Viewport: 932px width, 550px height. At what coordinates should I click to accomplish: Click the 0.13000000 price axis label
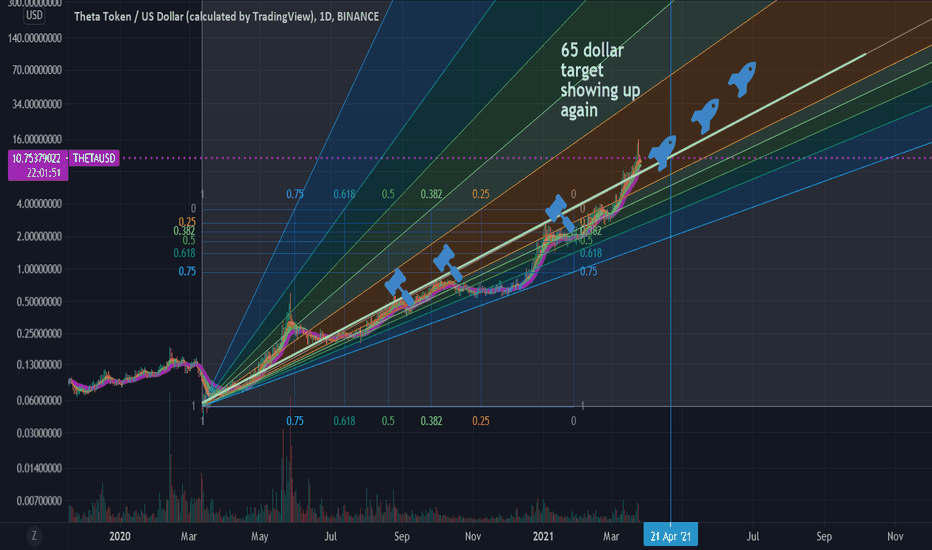pos(39,365)
